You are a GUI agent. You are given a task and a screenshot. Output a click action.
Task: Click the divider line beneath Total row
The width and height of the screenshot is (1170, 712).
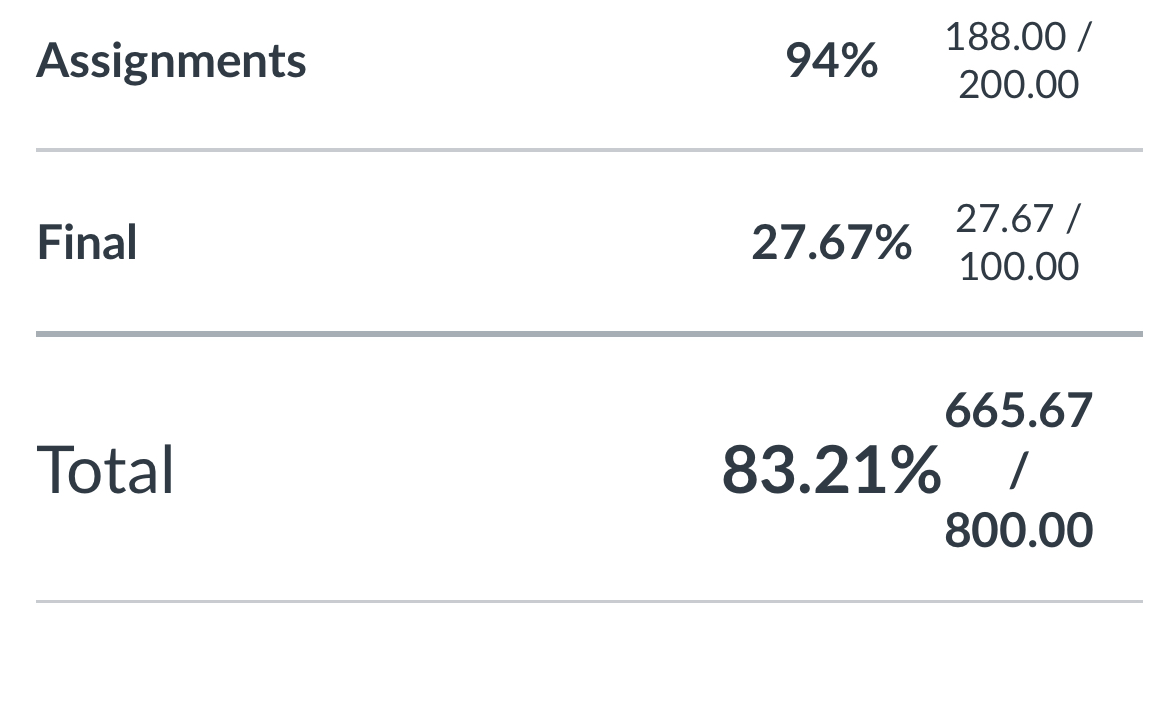coord(589,601)
